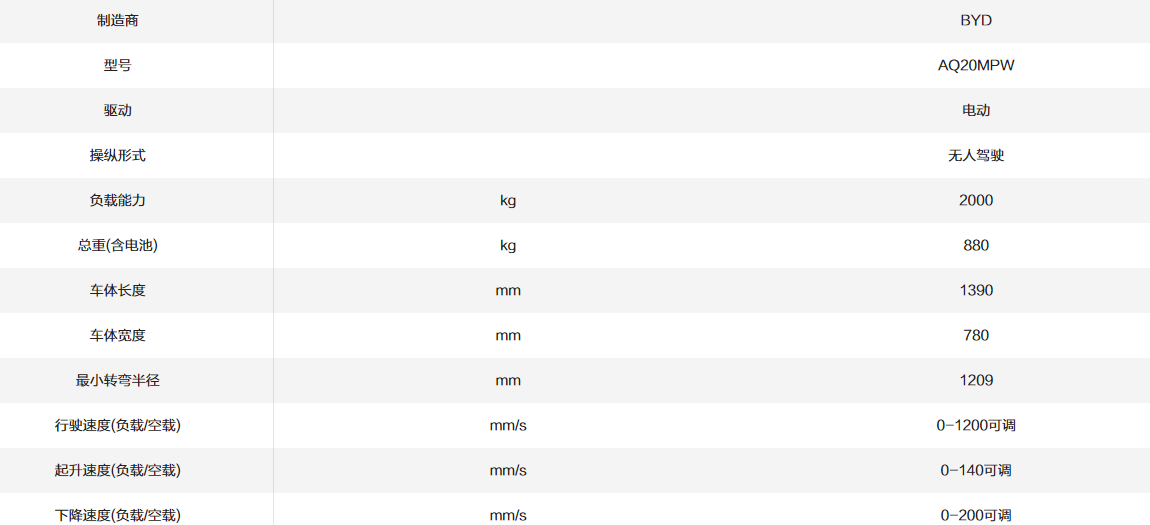Click the 总重(含电池) label
The image size is (1150, 525).
118,245
